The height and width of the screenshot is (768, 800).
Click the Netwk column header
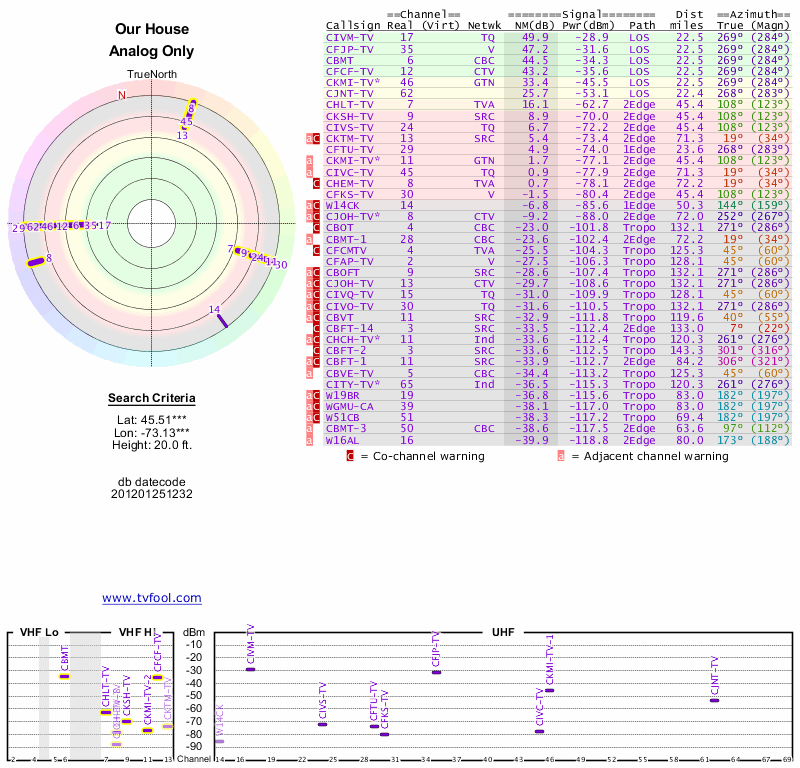(x=484, y=26)
